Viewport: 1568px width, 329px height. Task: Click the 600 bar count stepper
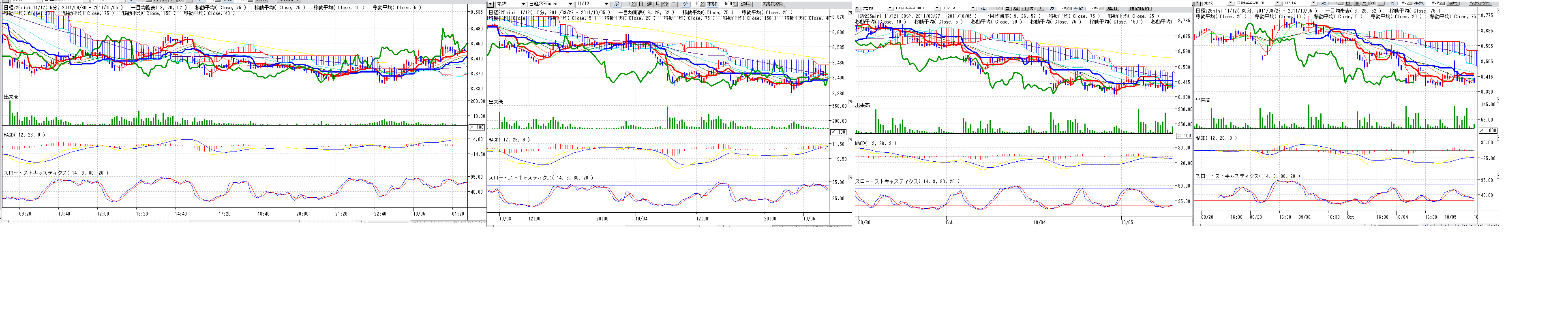(x=735, y=4)
